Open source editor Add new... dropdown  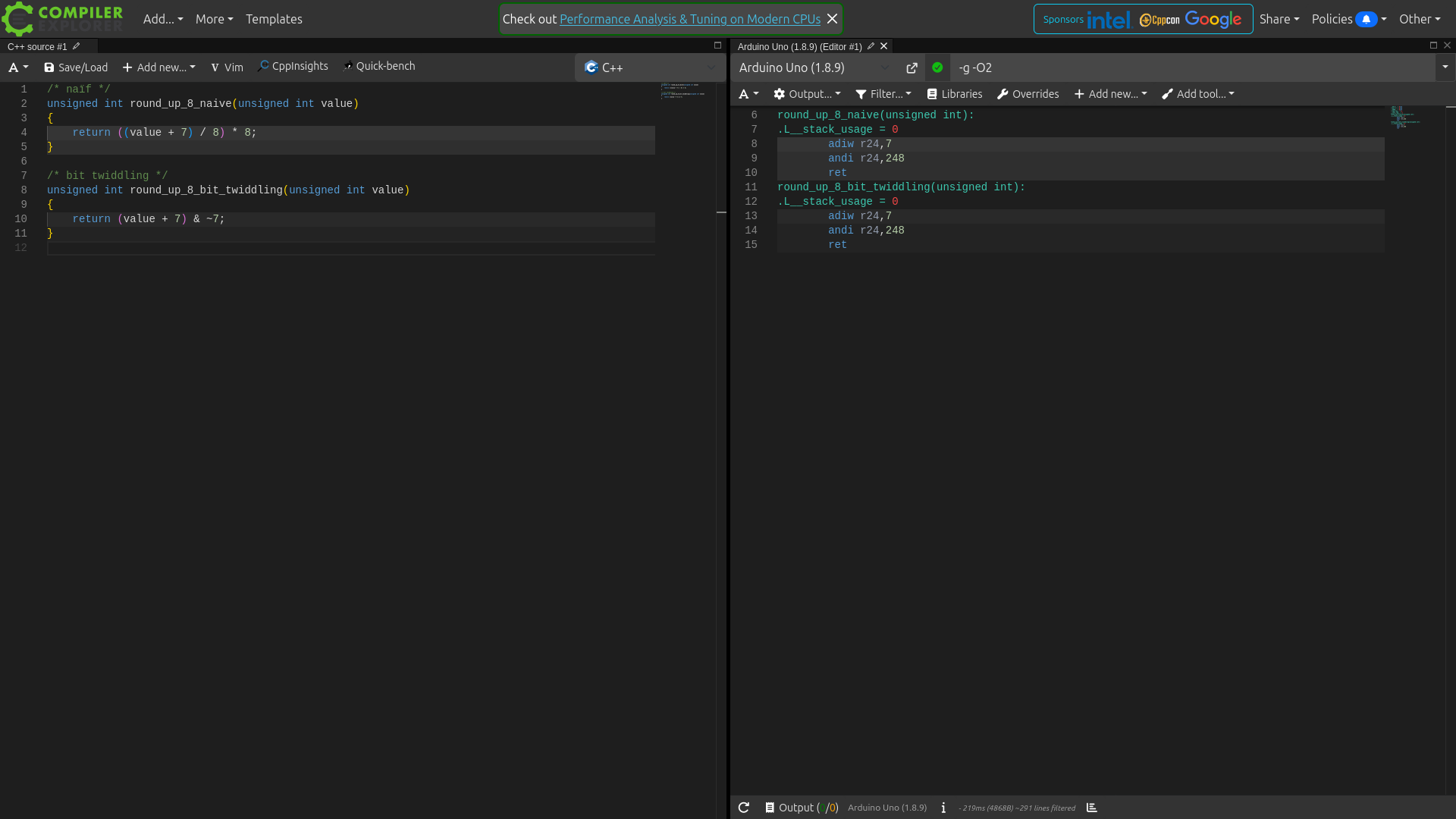[x=159, y=67]
